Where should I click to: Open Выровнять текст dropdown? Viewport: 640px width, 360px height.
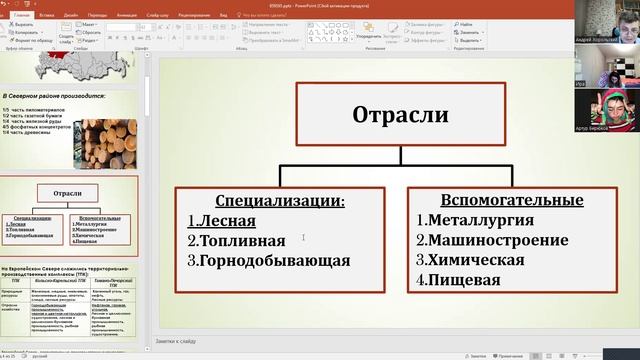click(x=263, y=32)
